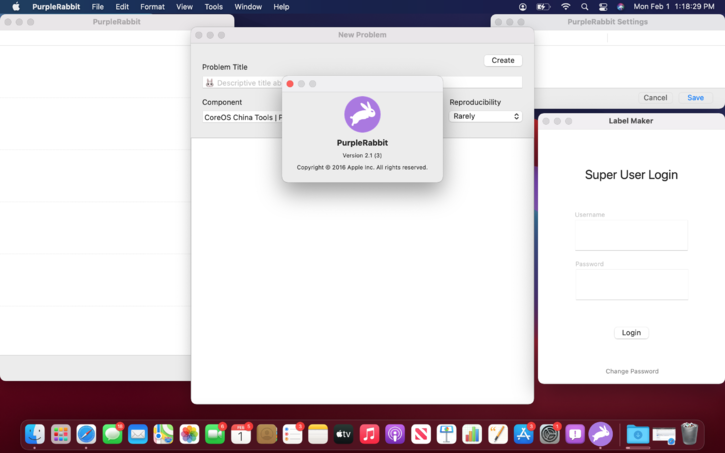Open News app in the Dock
The image size is (725, 453).
[x=421, y=434]
